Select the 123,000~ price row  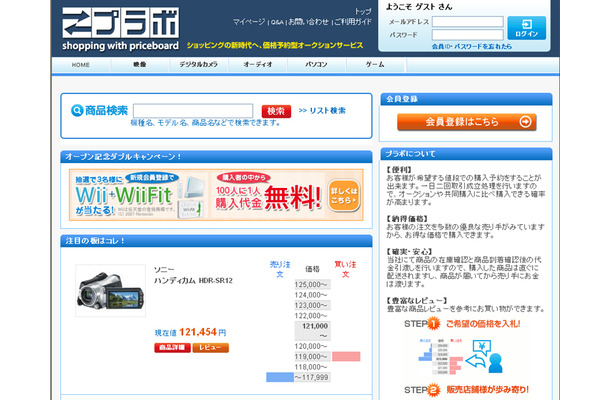[x=312, y=305]
